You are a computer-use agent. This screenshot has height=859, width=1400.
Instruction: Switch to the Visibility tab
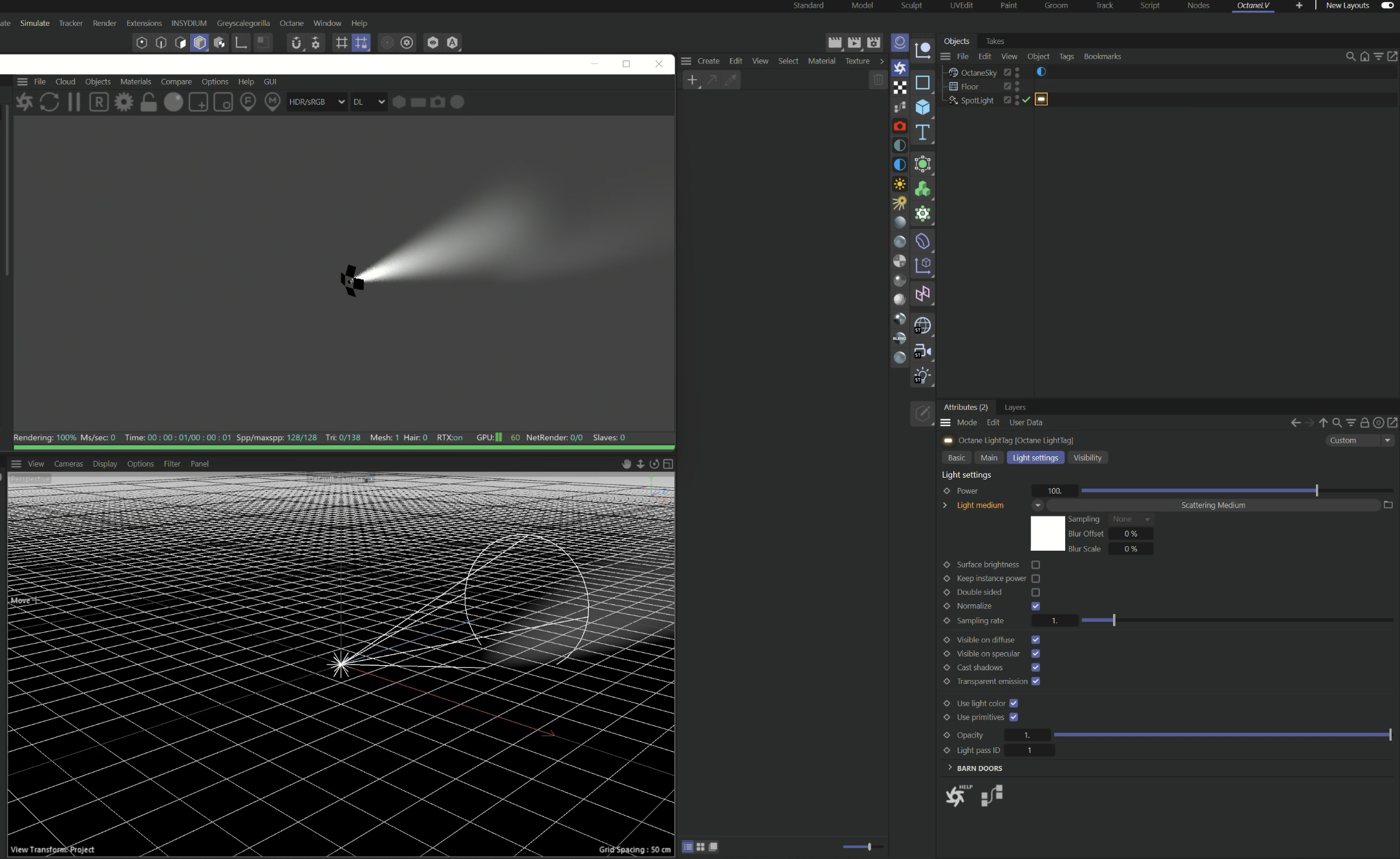point(1087,458)
